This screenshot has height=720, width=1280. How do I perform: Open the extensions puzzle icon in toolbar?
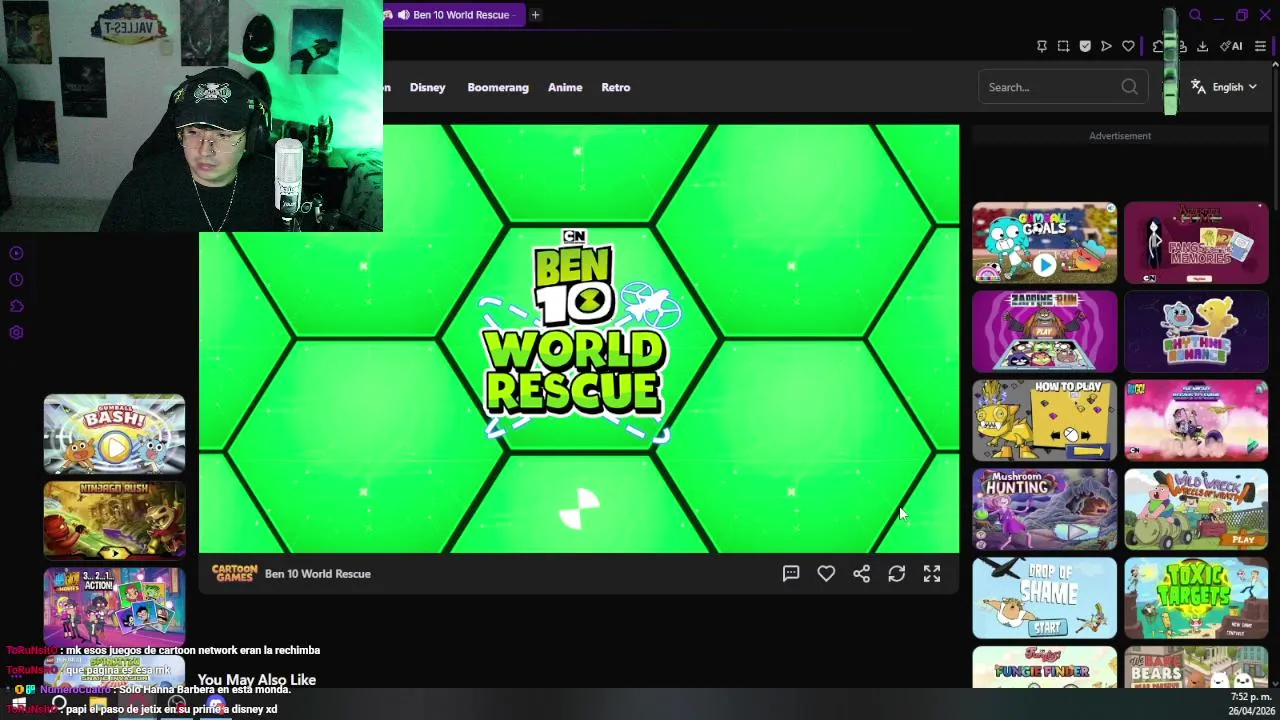click(x=1159, y=46)
